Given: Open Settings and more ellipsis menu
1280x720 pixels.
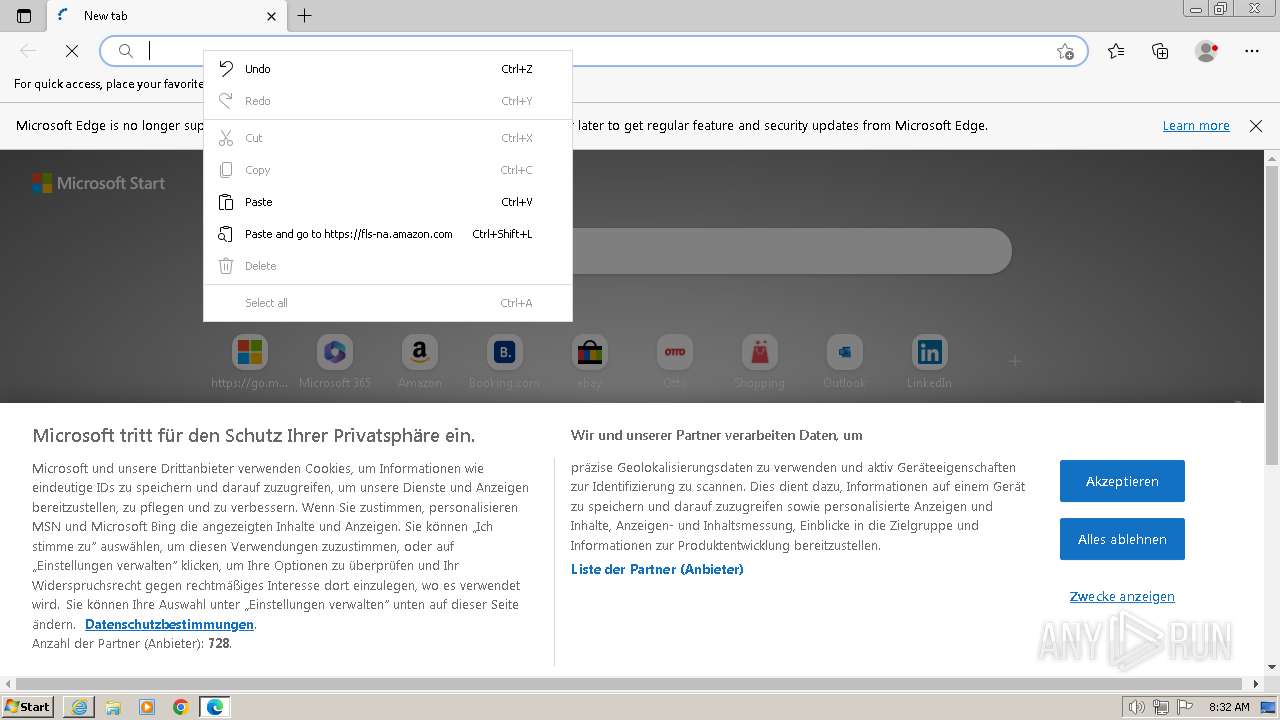Looking at the screenshot, I should pyautogui.click(x=1252, y=51).
